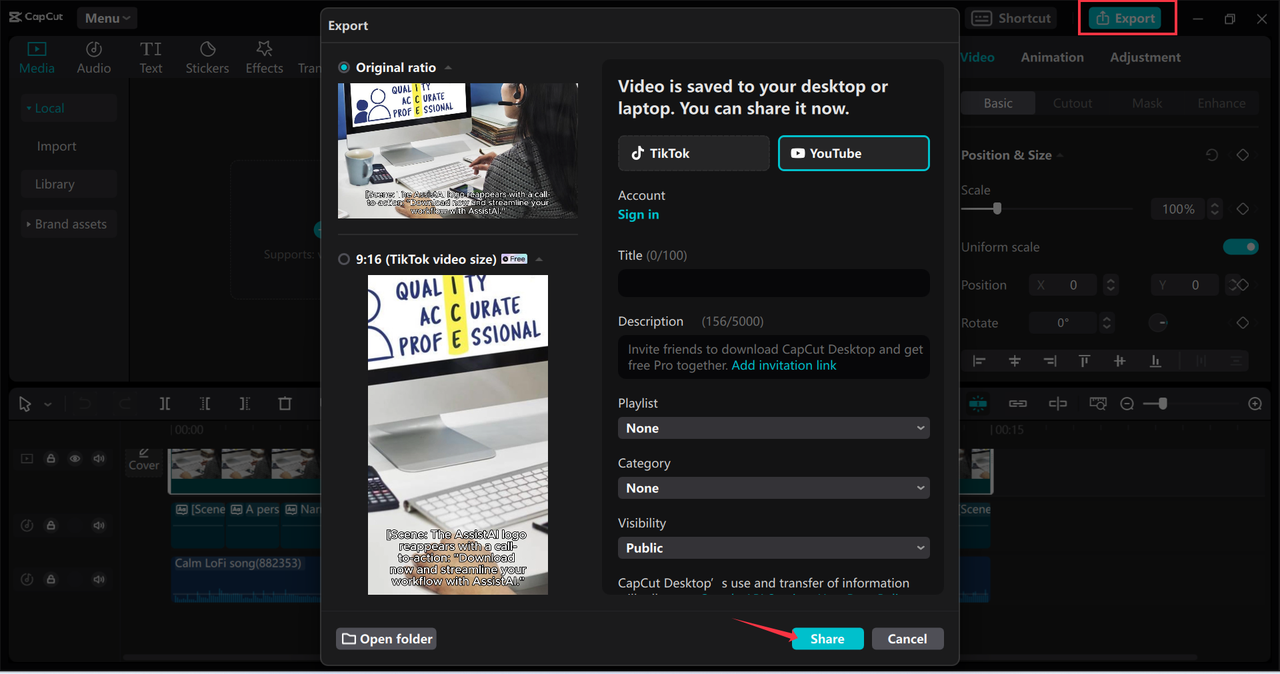This screenshot has width=1280, height=674.
Task: Open the Stickers tab
Action: coord(207,57)
